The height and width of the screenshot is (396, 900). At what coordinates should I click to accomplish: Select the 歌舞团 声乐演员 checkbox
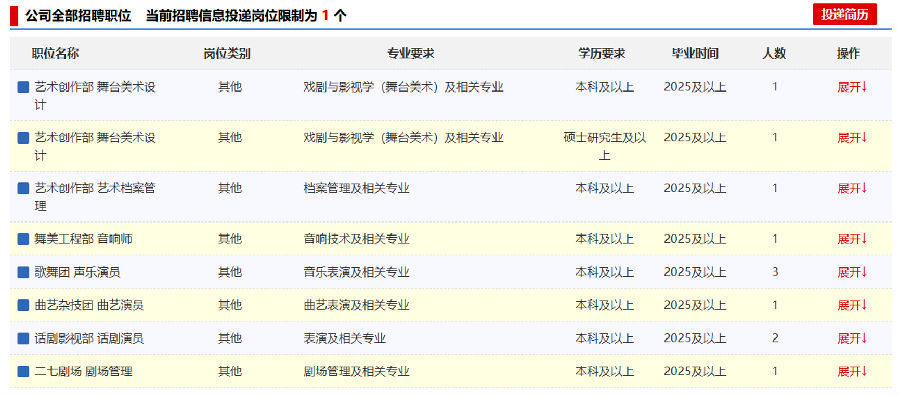pos(23,272)
